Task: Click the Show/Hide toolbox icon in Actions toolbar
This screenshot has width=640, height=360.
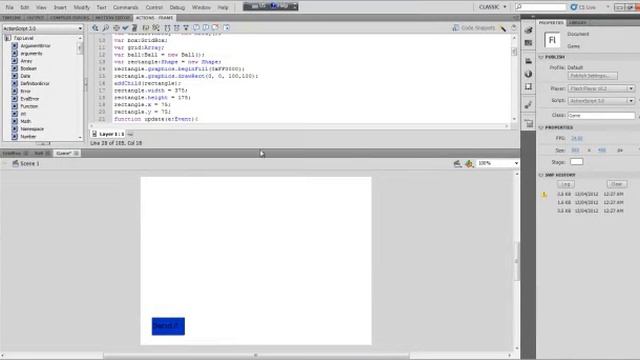Action: point(227,28)
